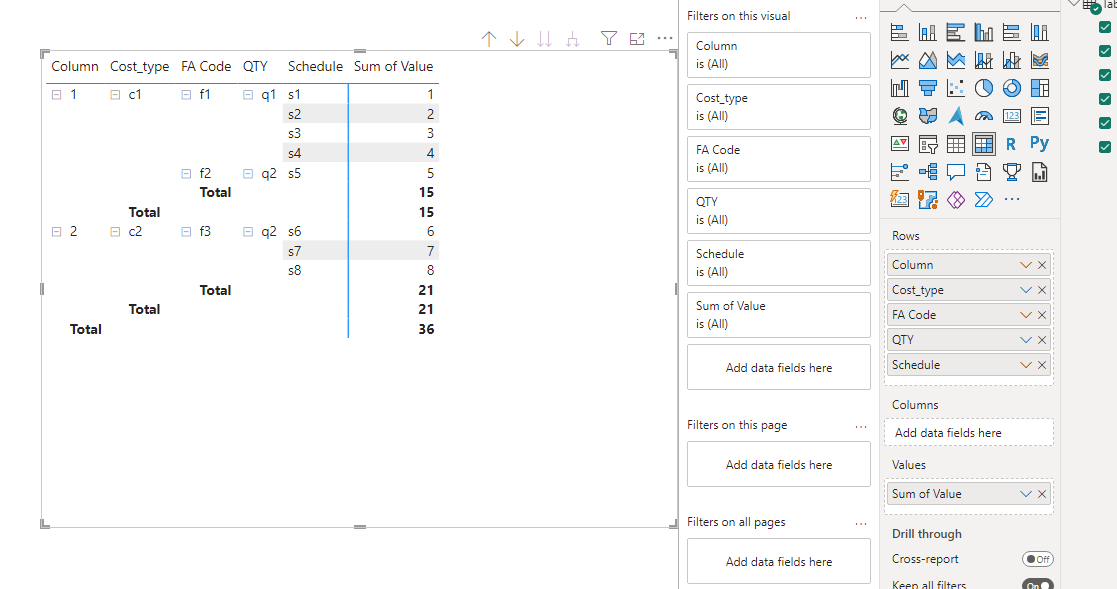This screenshot has width=1117, height=589.
Task: Click Add data fields under Filters on all pages
Action: (779, 561)
